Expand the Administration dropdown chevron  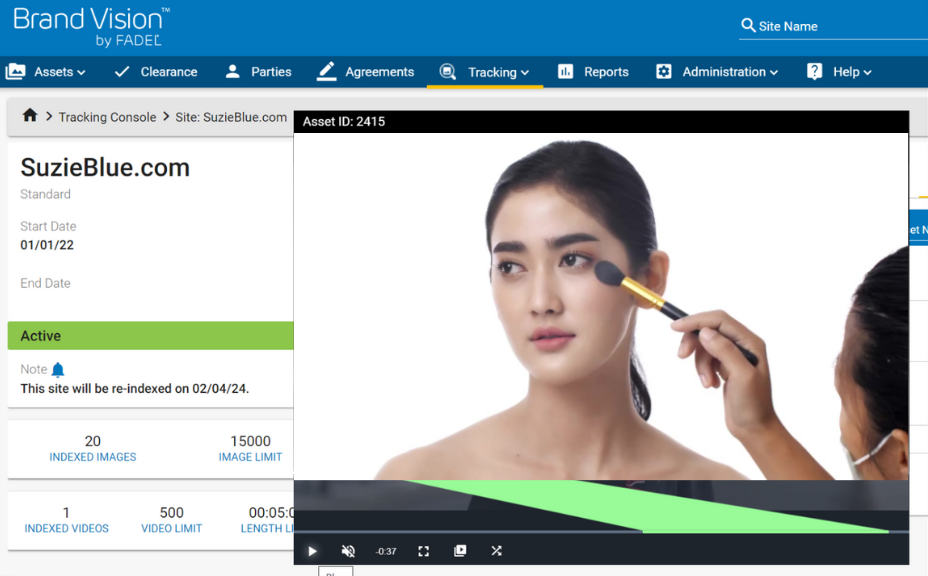coord(774,73)
